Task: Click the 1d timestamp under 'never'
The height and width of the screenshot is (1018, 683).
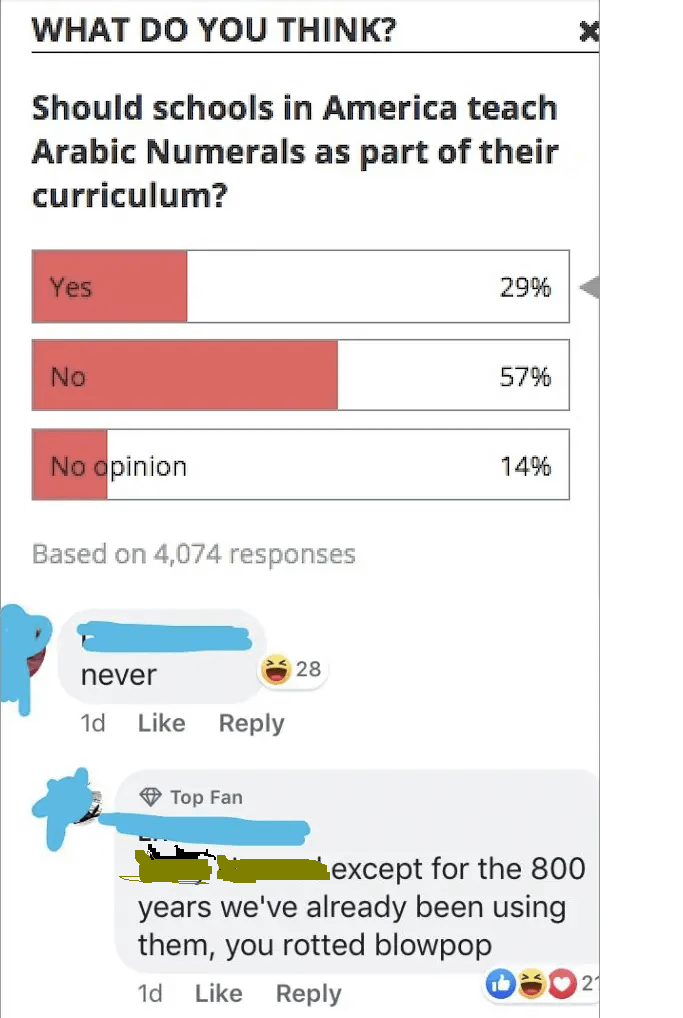Action: pos(93,723)
